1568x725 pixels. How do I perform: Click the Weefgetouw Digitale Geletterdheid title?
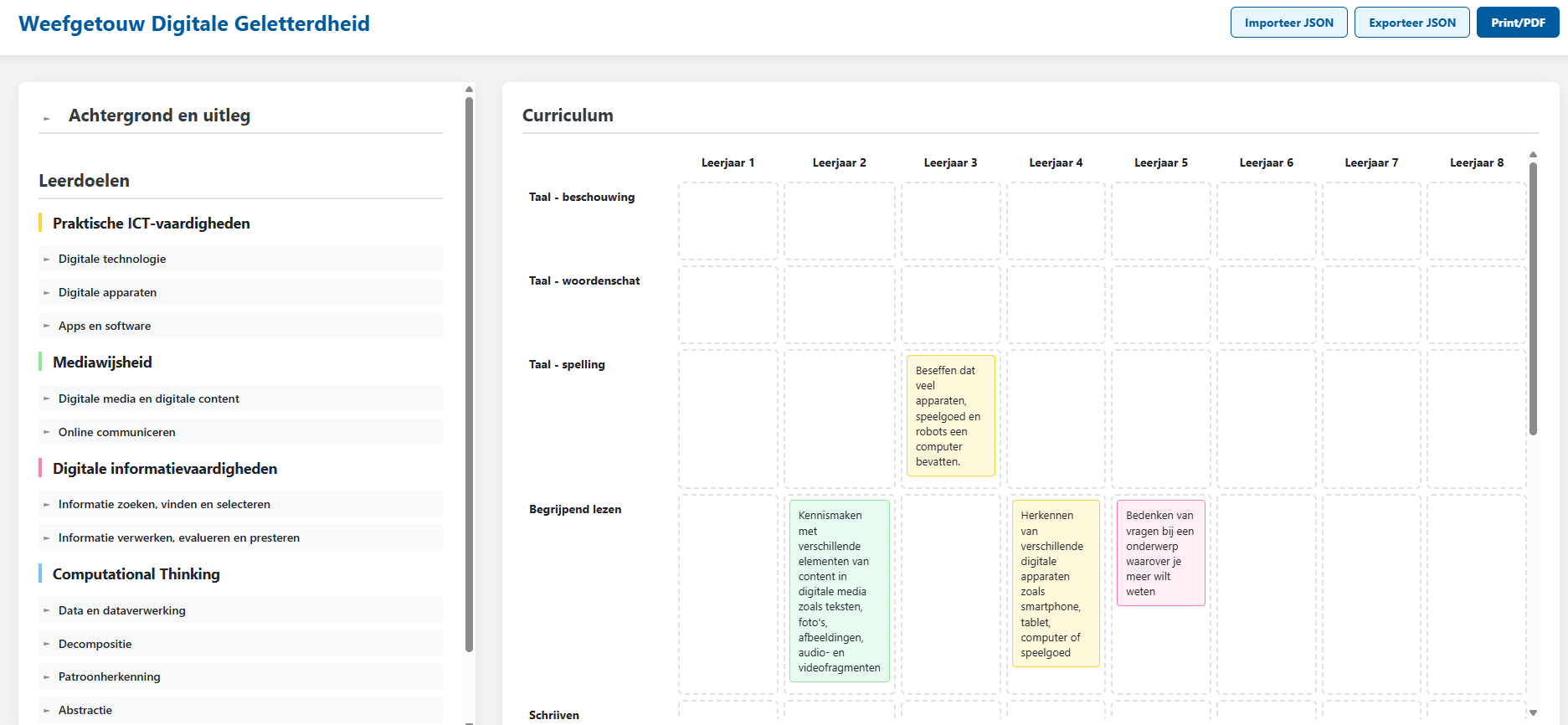click(x=194, y=23)
